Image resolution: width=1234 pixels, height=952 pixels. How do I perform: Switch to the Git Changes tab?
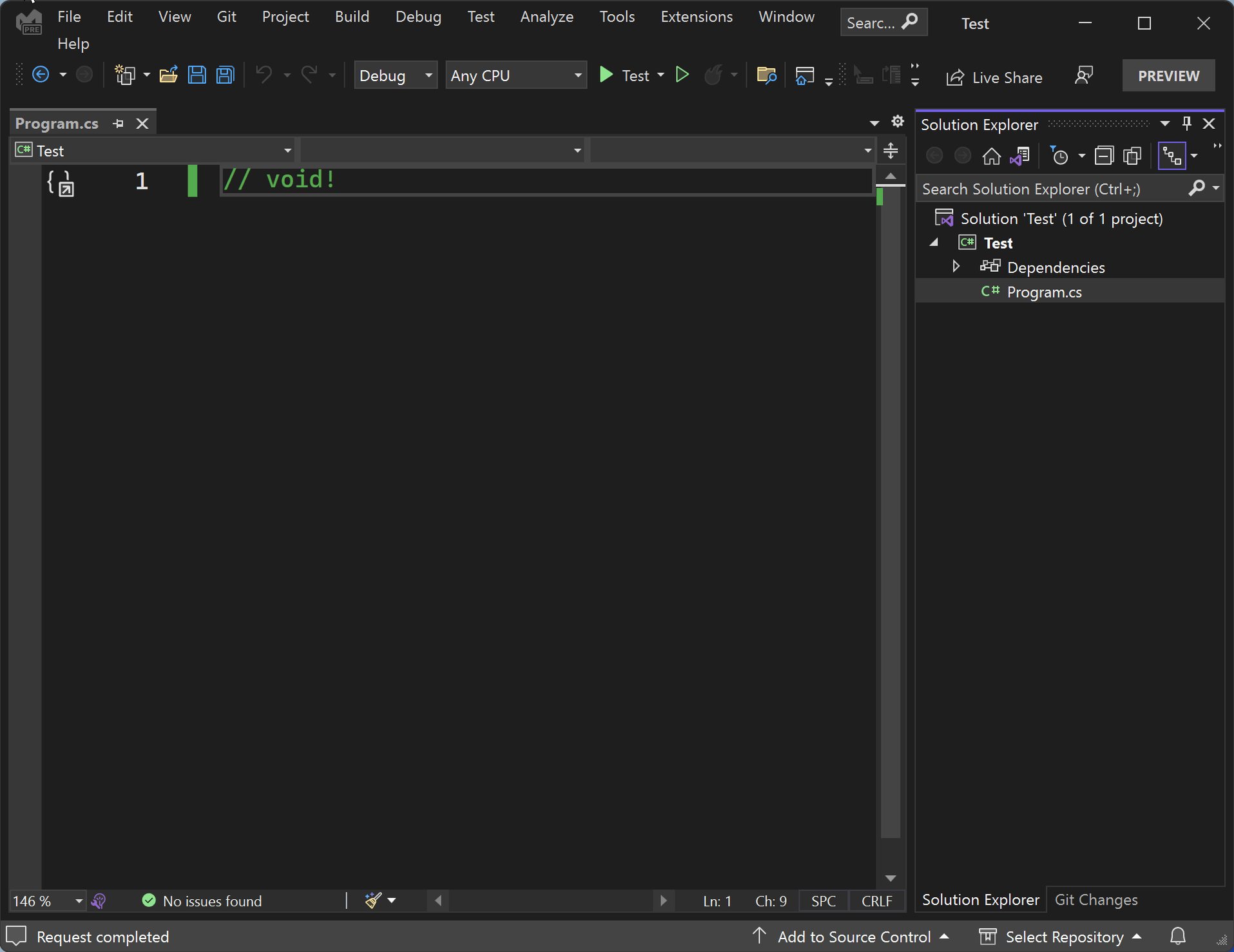1095,899
